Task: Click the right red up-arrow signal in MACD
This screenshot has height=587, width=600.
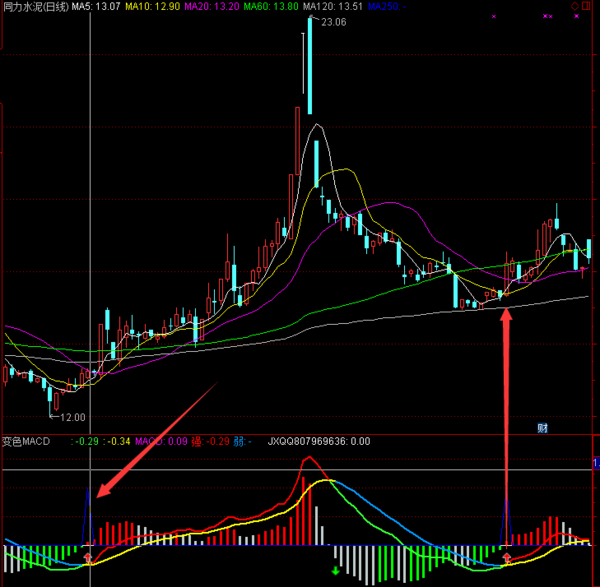Action: click(x=508, y=557)
